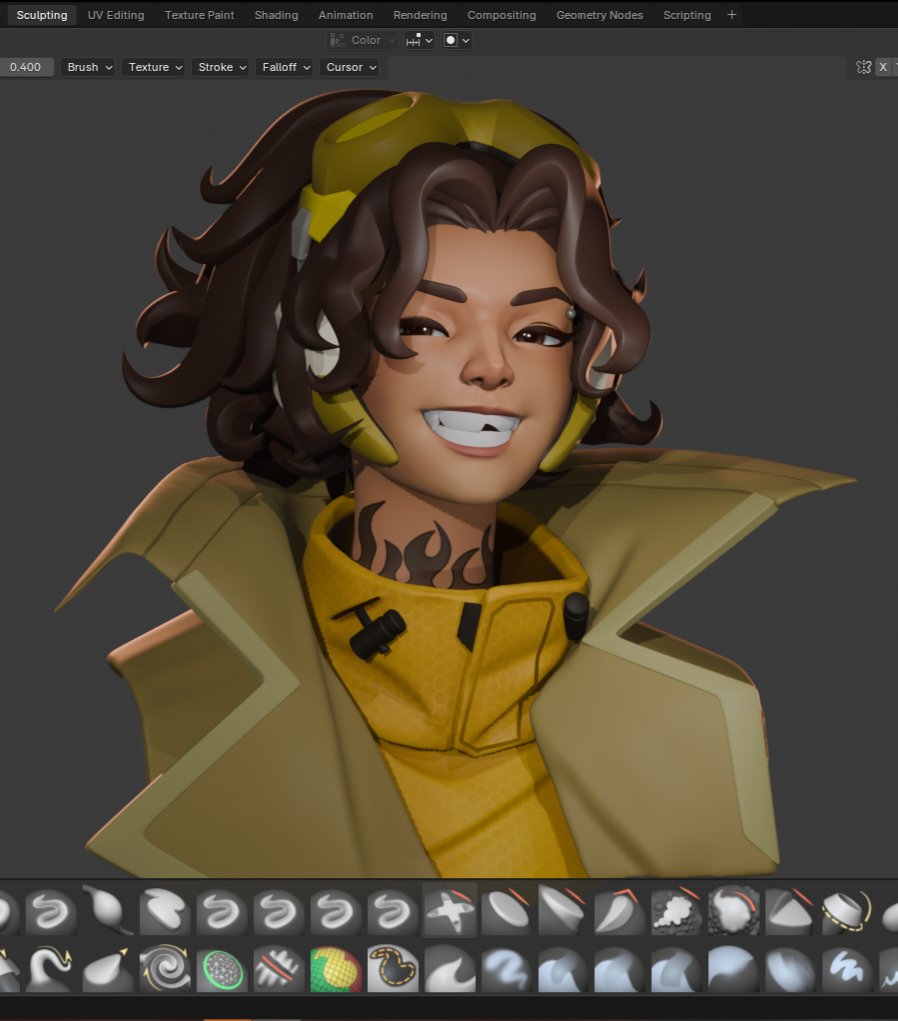Choose the soft blurry blue squiggle paint brush
The width and height of the screenshot is (898, 1021).
tap(506, 968)
